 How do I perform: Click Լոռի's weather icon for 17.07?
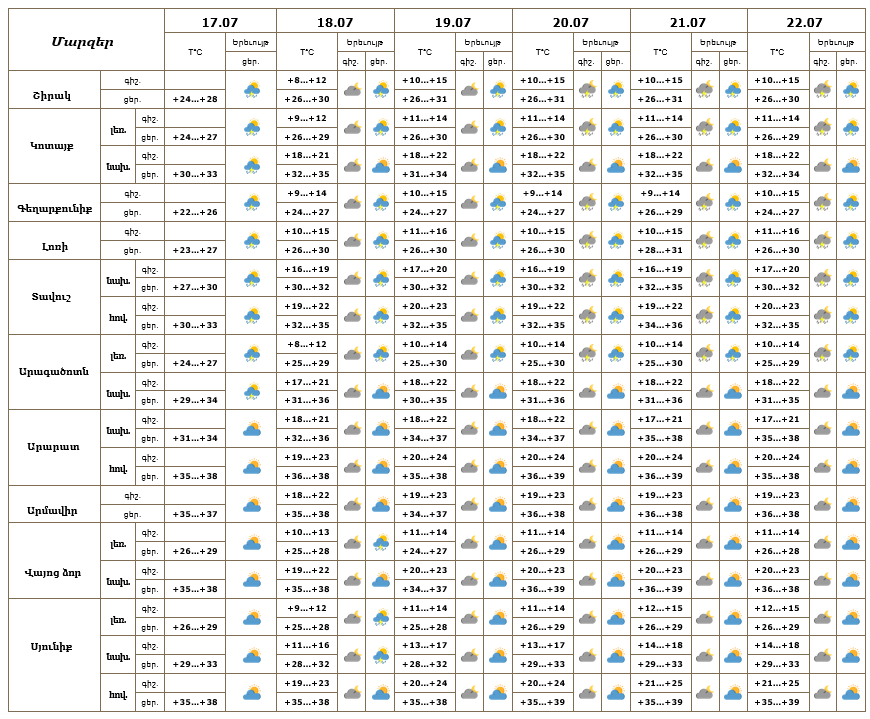click(251, 241)
